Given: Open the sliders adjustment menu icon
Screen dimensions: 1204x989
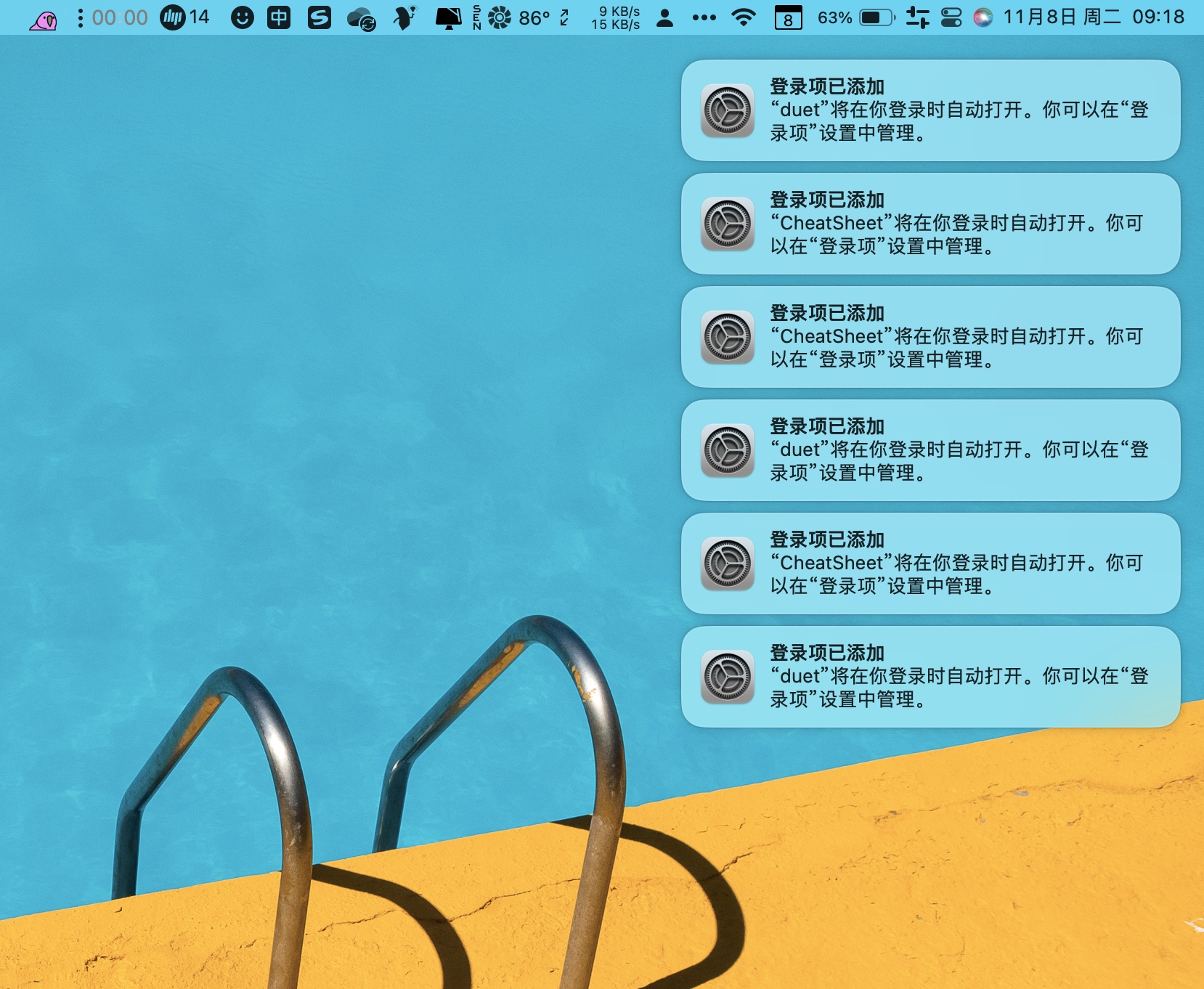Looking at the screenshot, I should 917,17.
